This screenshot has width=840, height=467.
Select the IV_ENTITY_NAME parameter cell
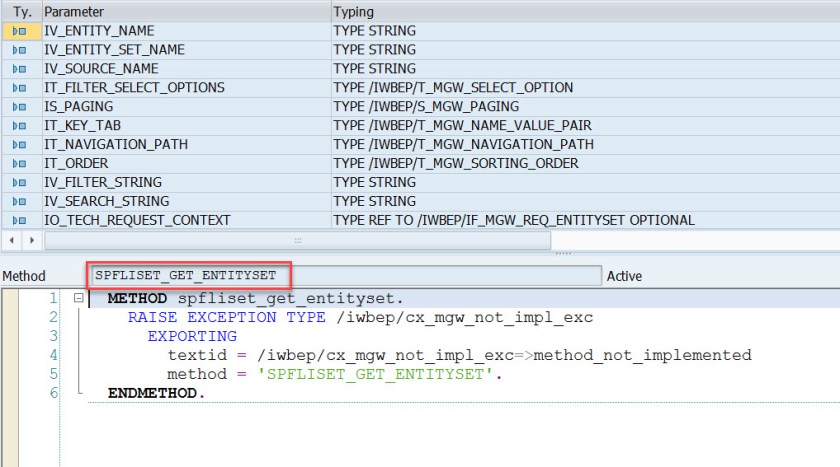tap(186, 31)
